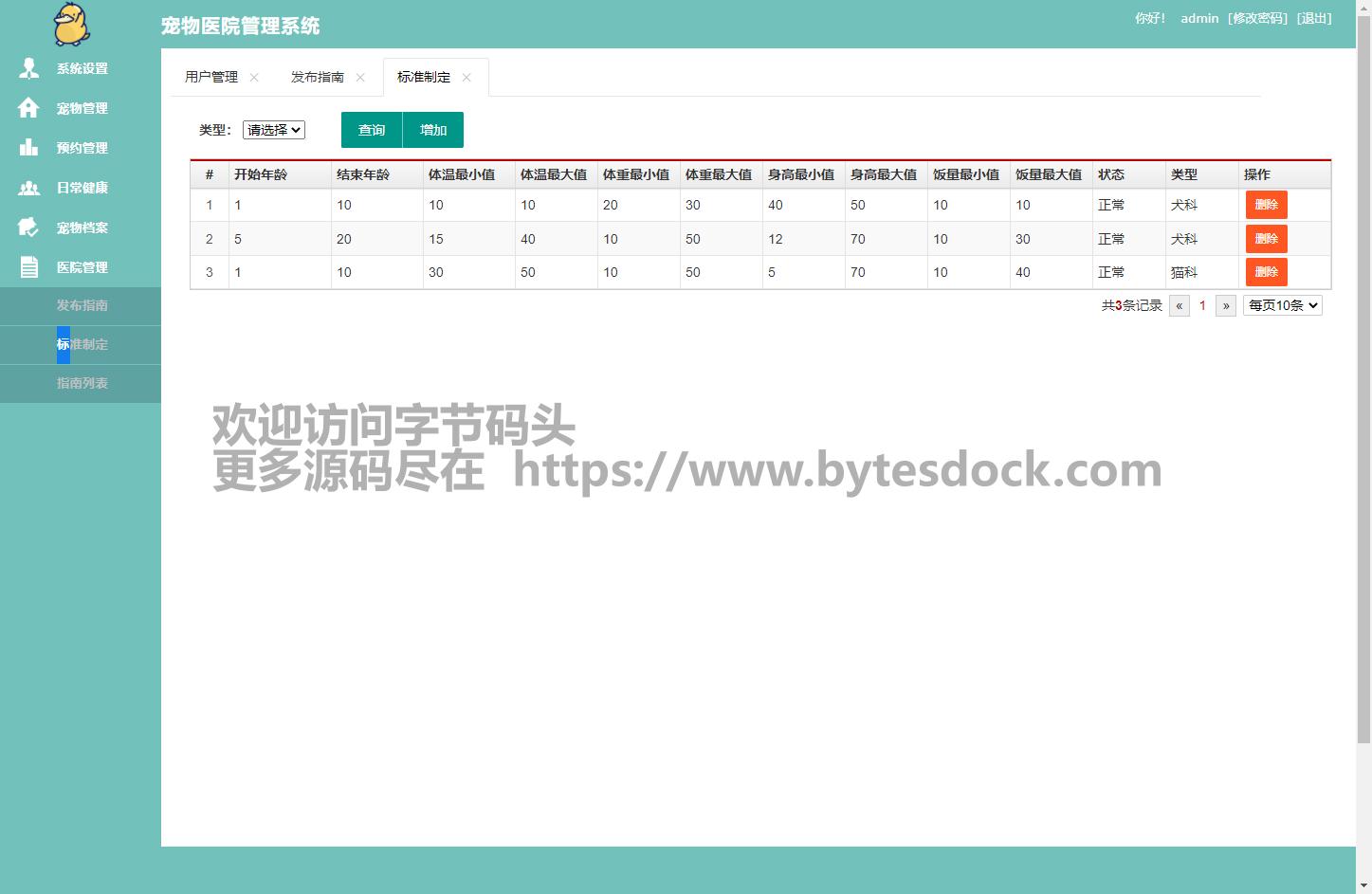Switch to the 发布指南 tab
The image size is (1372, 894).
pos(318,77)
